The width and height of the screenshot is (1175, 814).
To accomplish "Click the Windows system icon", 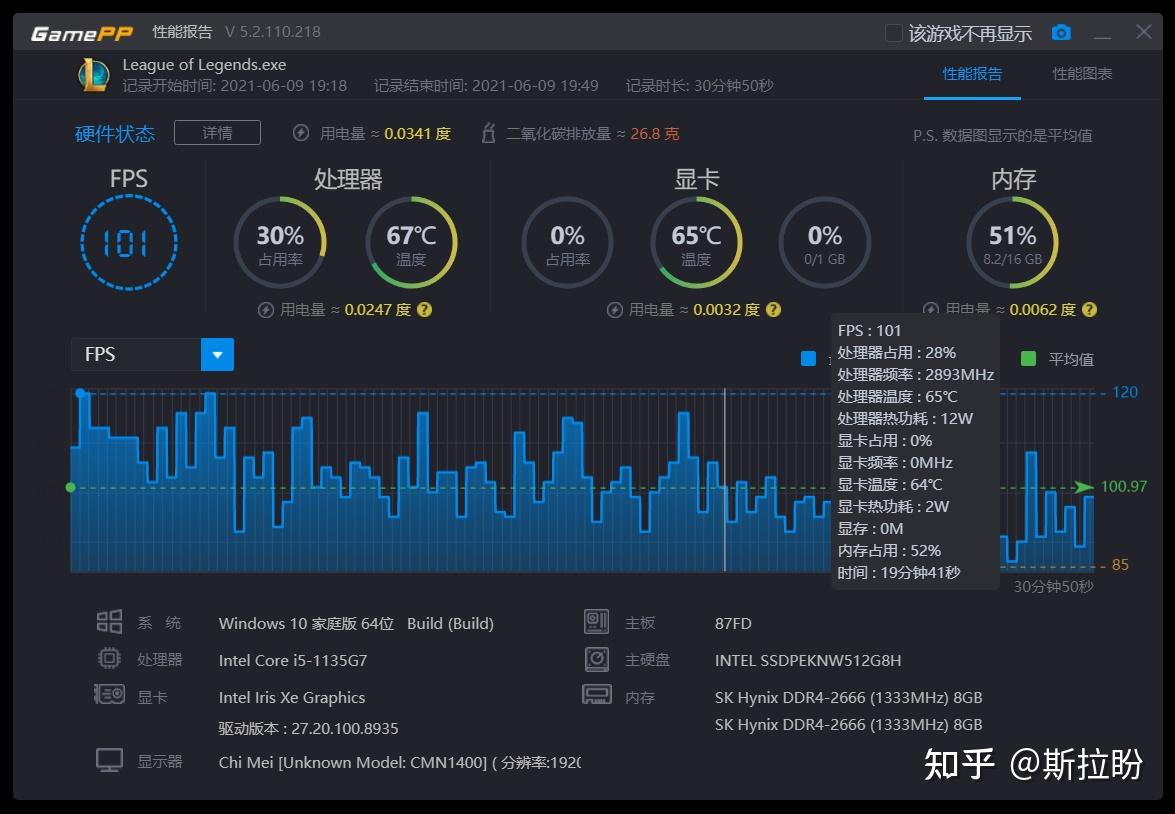I will click(x=109, y=622).
